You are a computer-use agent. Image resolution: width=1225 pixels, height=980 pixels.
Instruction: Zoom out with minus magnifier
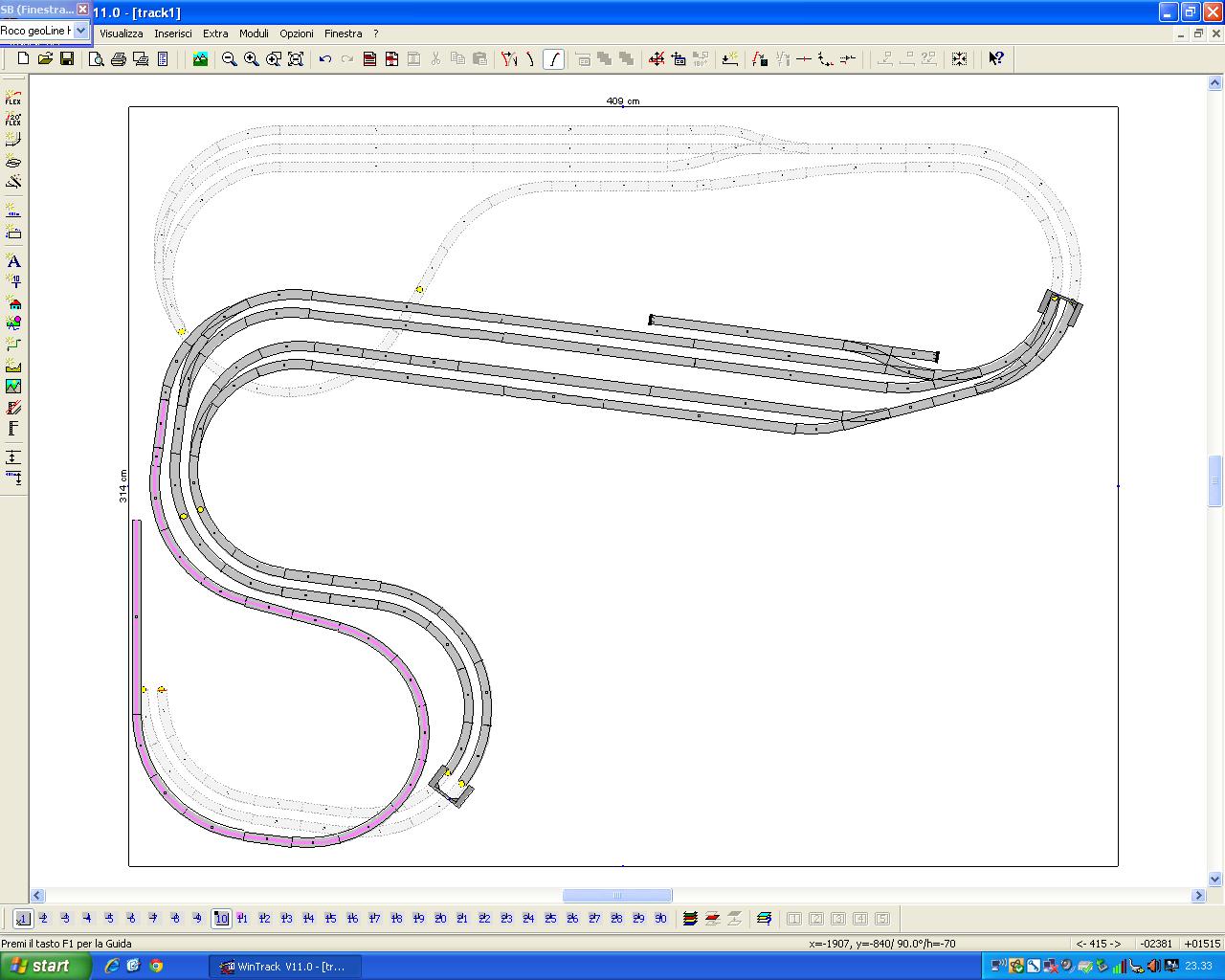230,58
